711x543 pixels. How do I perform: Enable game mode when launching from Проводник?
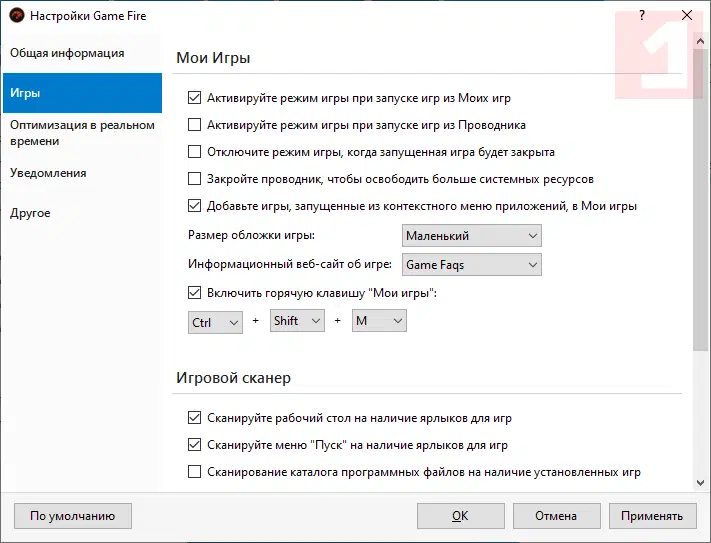[x=195, y=126]
